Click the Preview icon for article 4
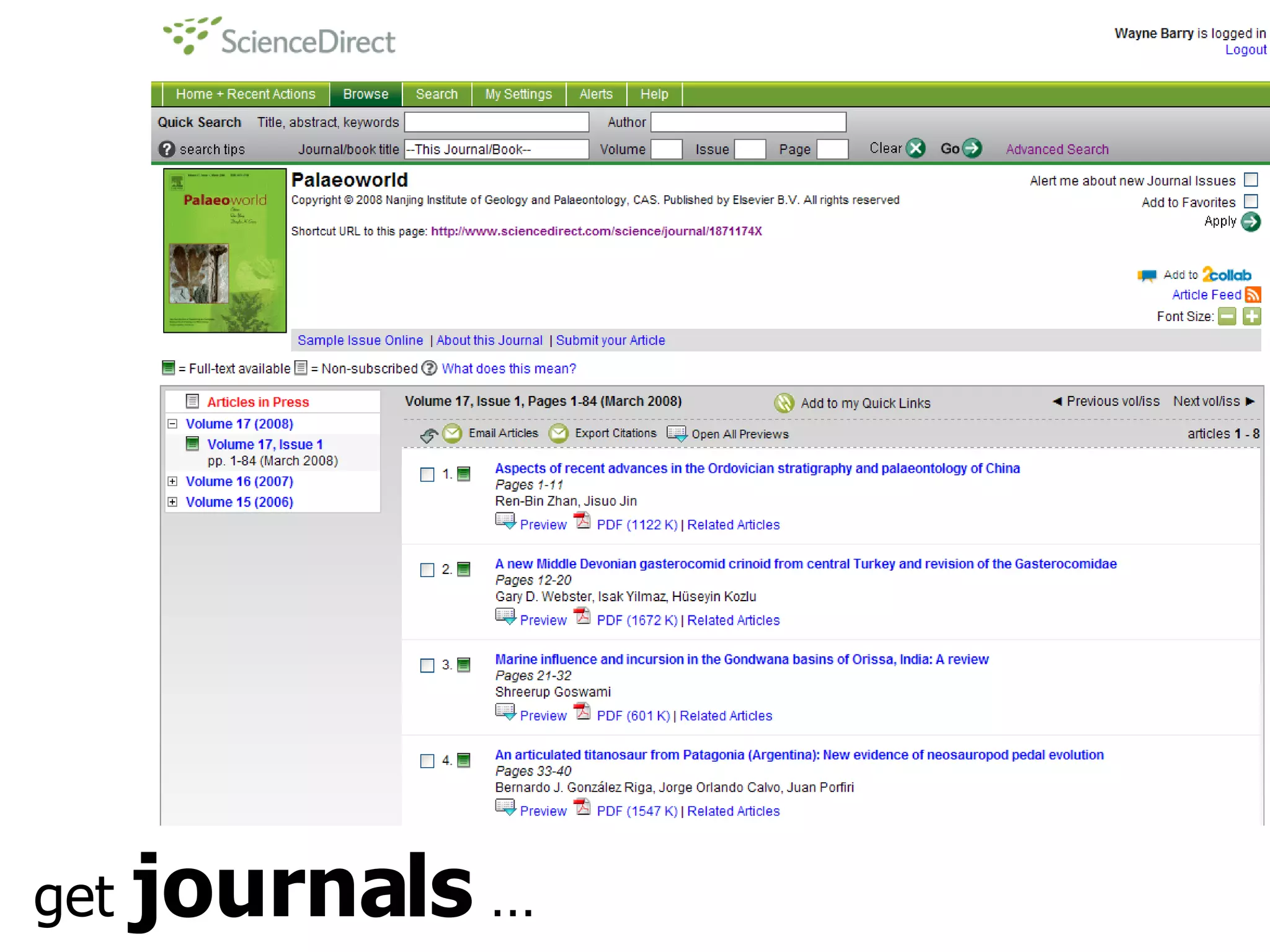The image size is (1270, 952). pyautogui.click(x=505, y=808)
